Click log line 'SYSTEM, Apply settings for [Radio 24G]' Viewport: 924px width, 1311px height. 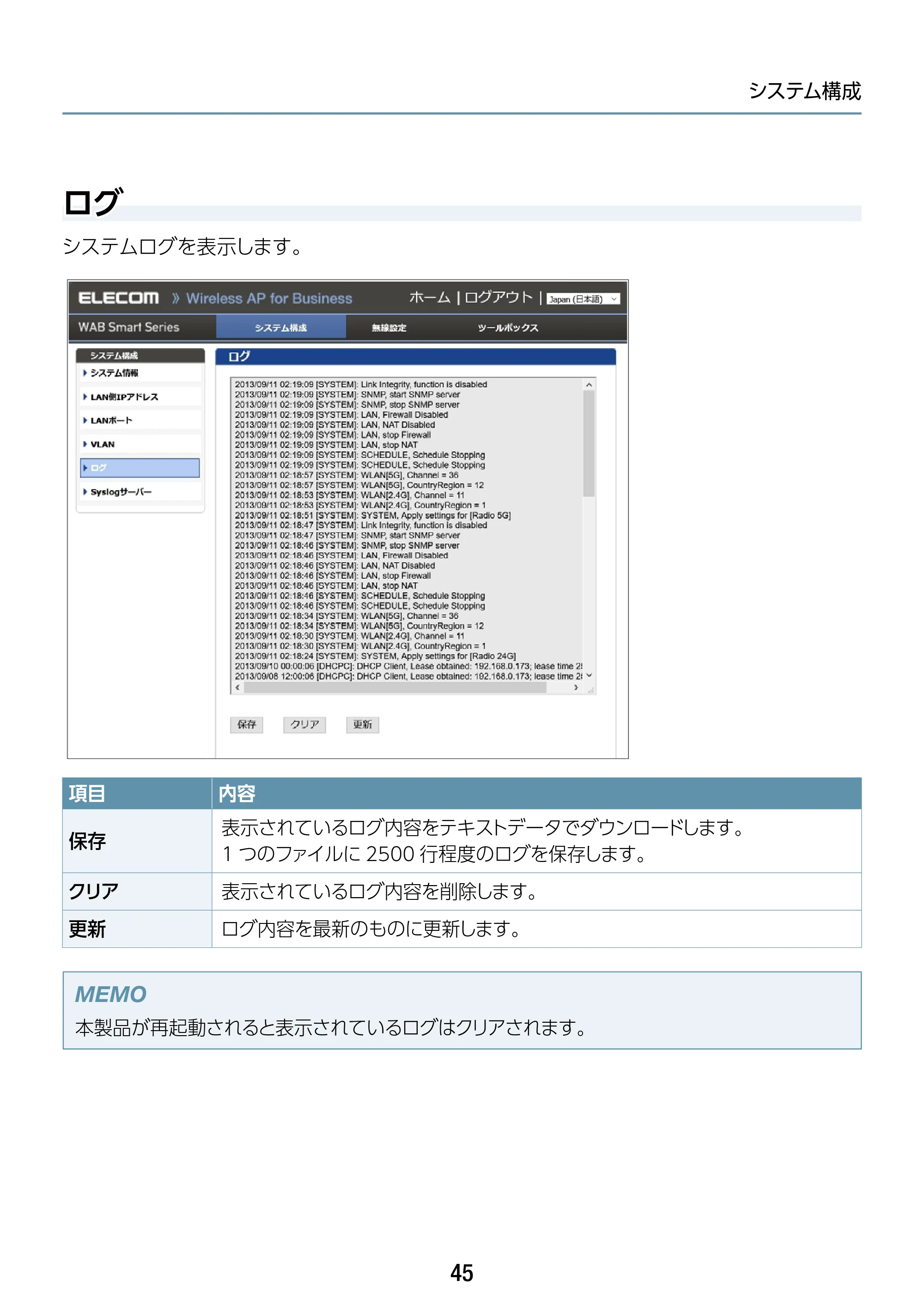click(x=375, y=656)
